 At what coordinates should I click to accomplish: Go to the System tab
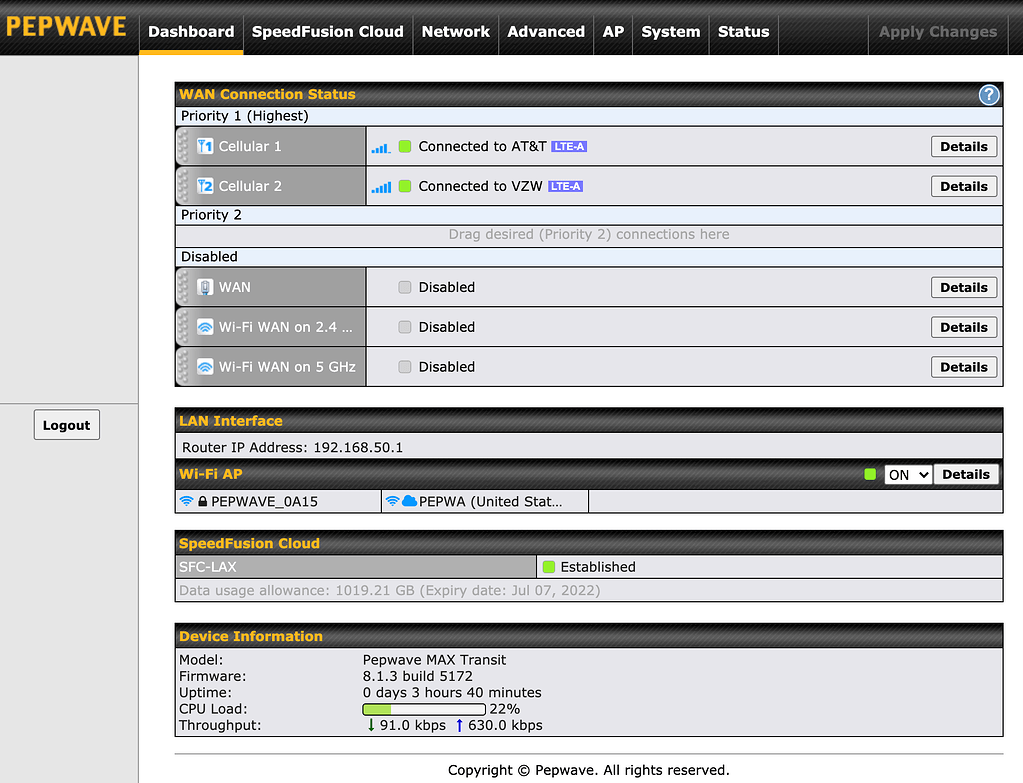point(670,31)
